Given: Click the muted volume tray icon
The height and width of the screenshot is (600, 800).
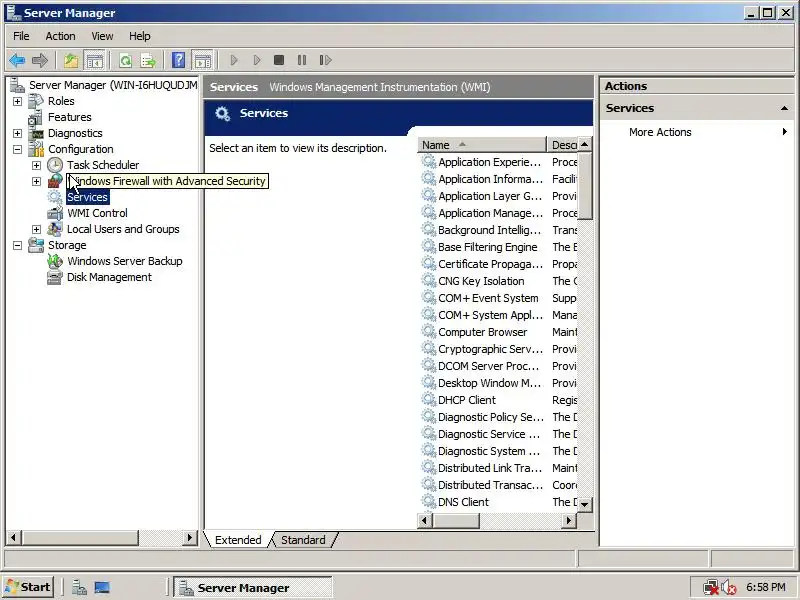Looking at the screenshot, I should (x=729, y=588).
